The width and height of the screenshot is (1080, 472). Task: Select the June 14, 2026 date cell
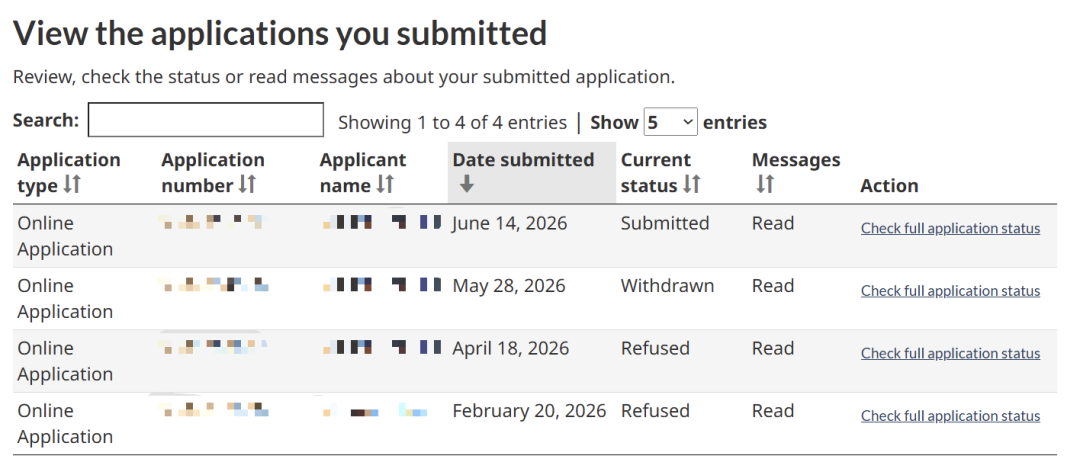510,223
